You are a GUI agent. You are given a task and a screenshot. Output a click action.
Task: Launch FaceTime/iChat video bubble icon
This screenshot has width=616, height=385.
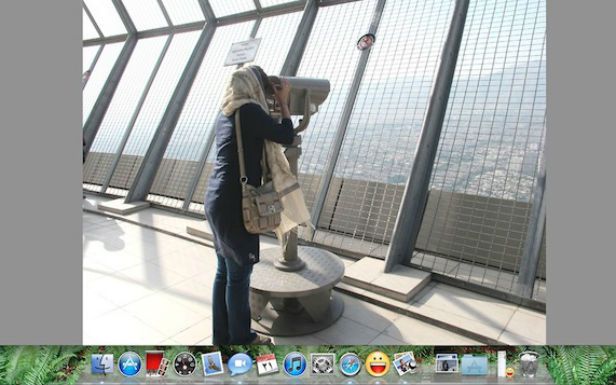click(x=240, y=364)
